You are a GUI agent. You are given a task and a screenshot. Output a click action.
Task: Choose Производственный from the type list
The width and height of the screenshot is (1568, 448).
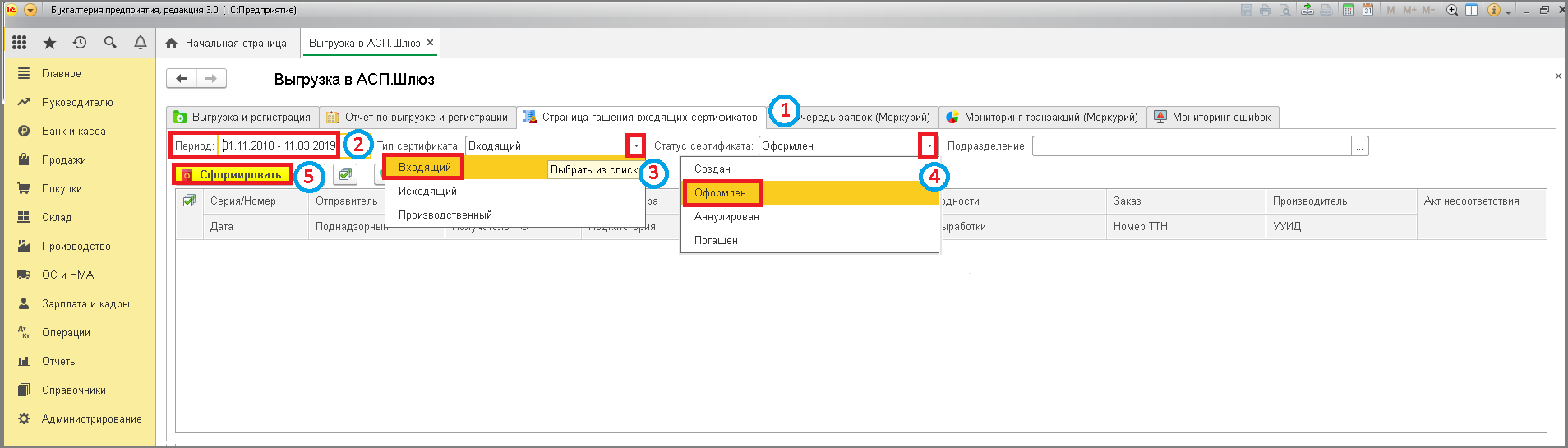click(x=514, y=215)
